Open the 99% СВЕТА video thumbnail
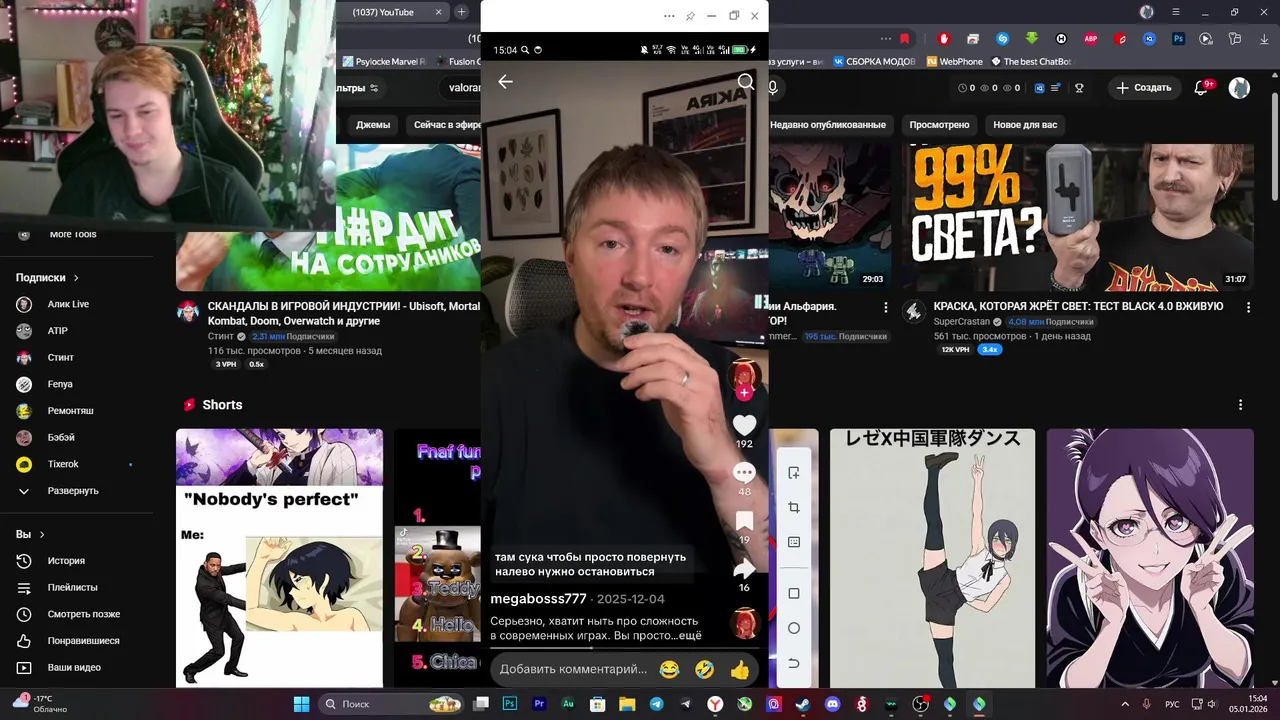Image resolution: width=1280 pixels, height=720 pixels. (x=1078, y=217)
